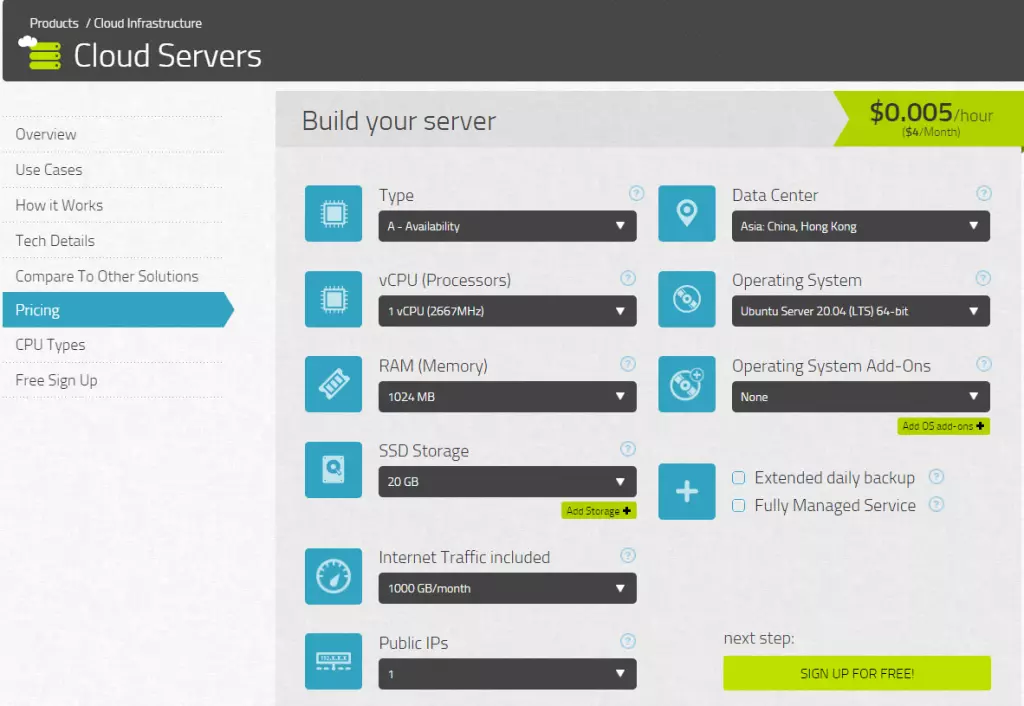Viewport: 1024px width, 706px height.
Task: Click the ($4/Month) price text
Action: coord(931,132)
